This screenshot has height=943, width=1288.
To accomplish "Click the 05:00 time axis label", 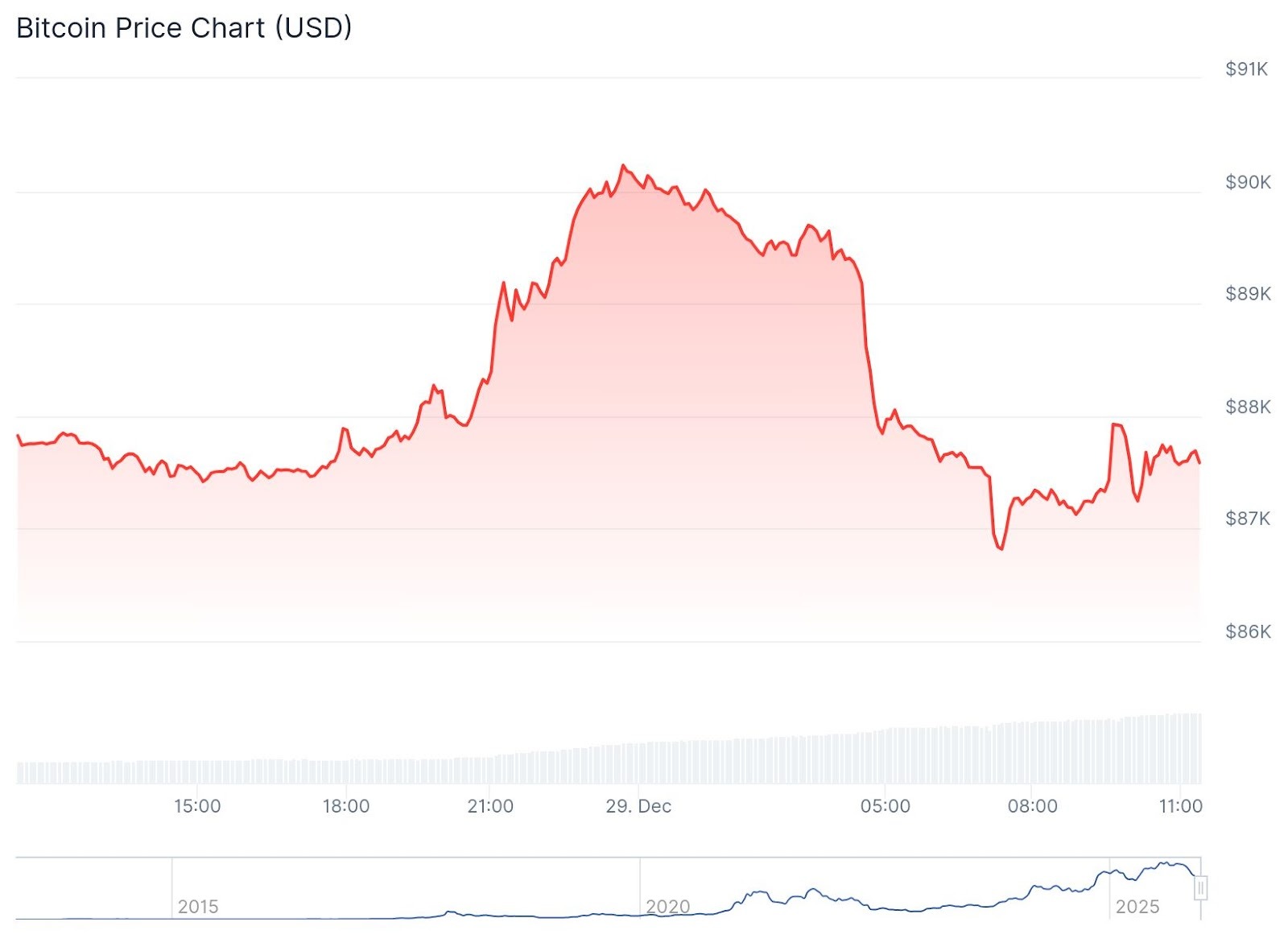I will tap(885, 806).
